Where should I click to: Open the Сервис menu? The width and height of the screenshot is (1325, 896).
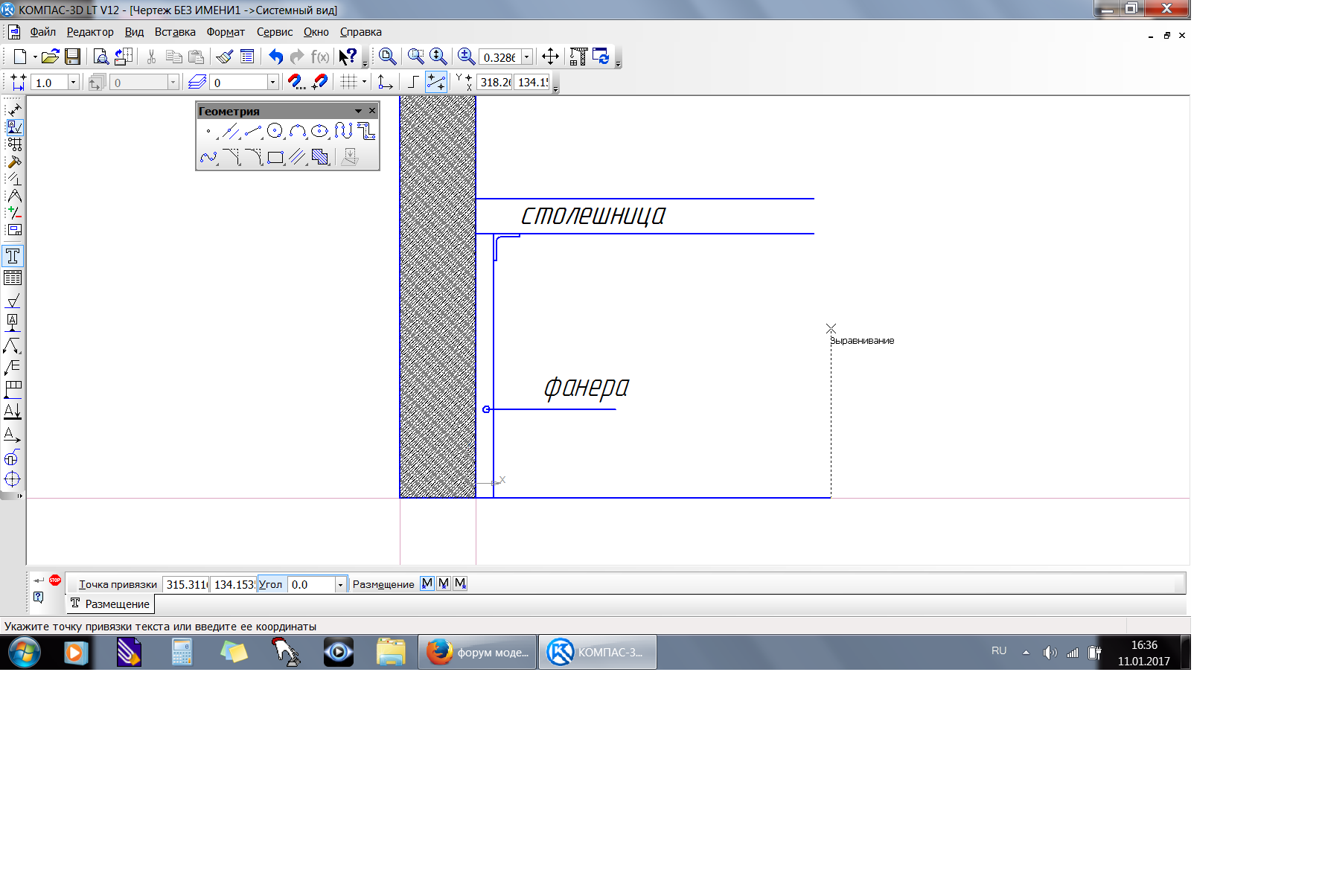pos(274,32)
